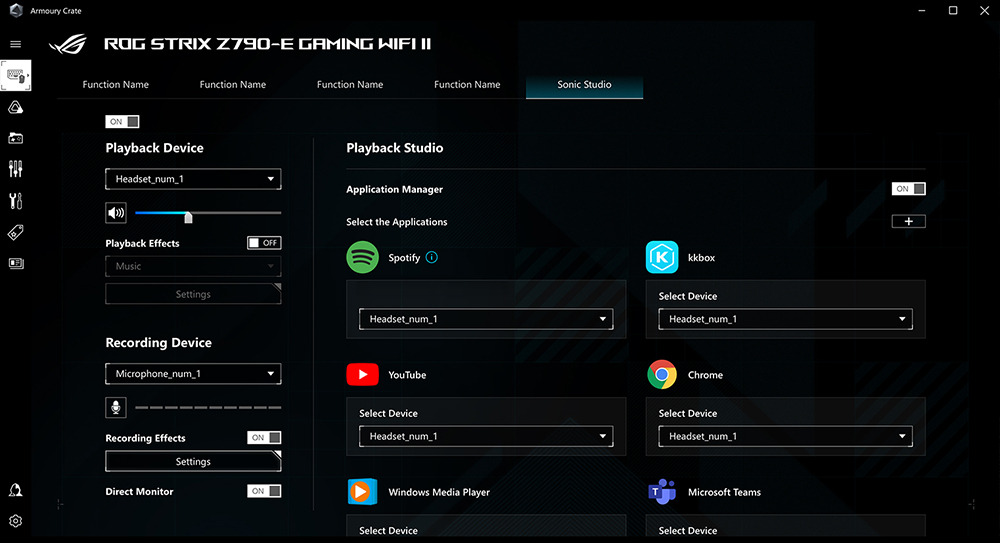
Task: Click the Microsoft Teams label
Action: click(724, 492)
